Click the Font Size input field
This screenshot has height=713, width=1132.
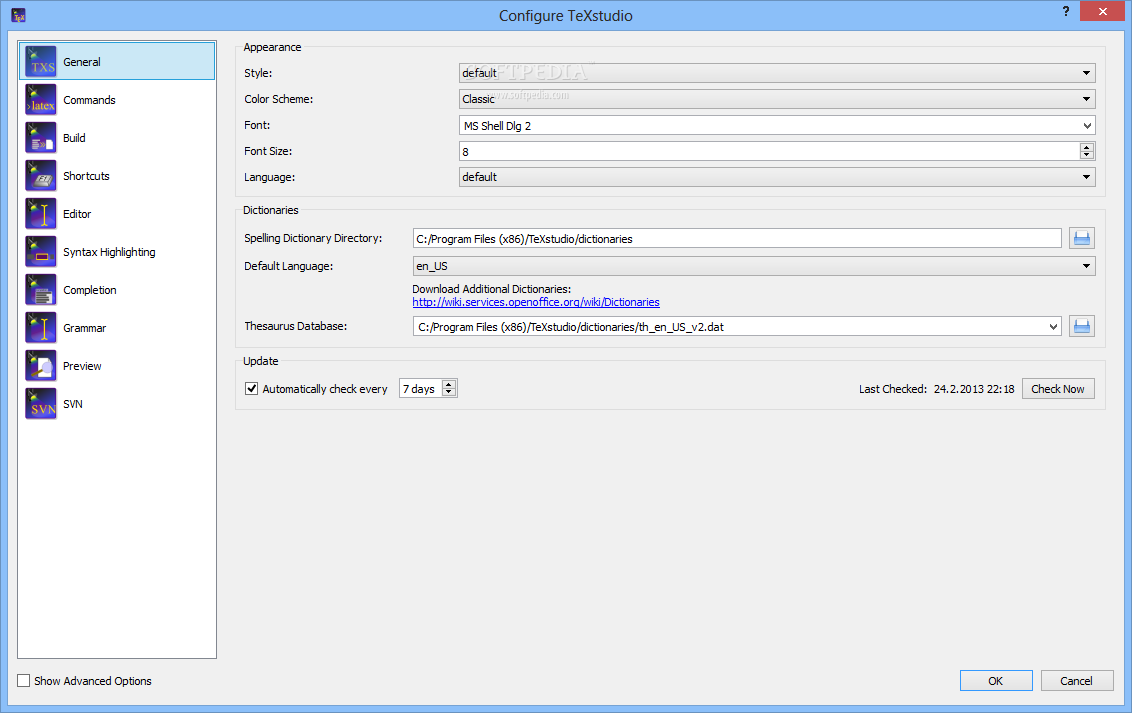[770, 152]
